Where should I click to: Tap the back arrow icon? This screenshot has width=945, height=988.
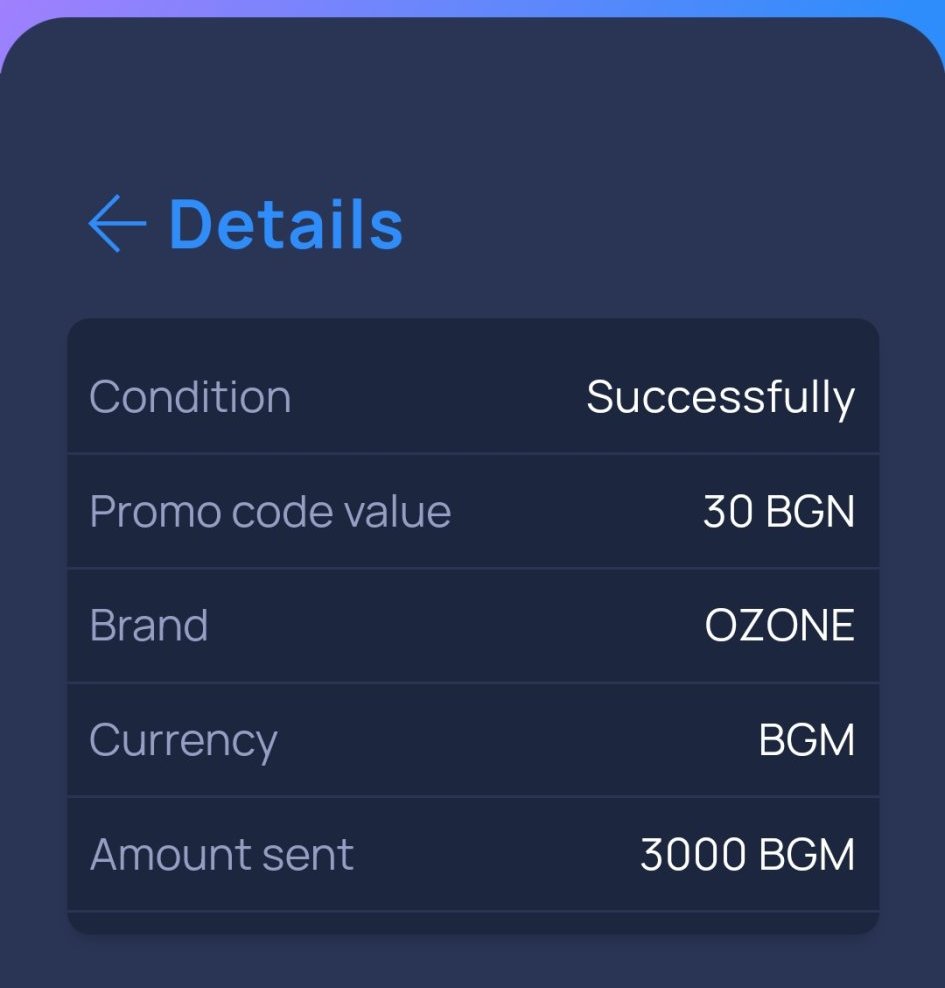click(x=117, y=223)
